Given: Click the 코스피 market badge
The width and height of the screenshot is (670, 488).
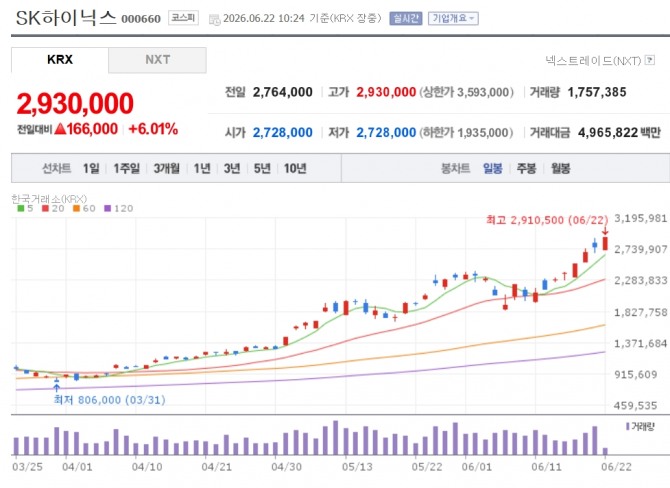Looking at the screenshot, I should coord(183,18).
